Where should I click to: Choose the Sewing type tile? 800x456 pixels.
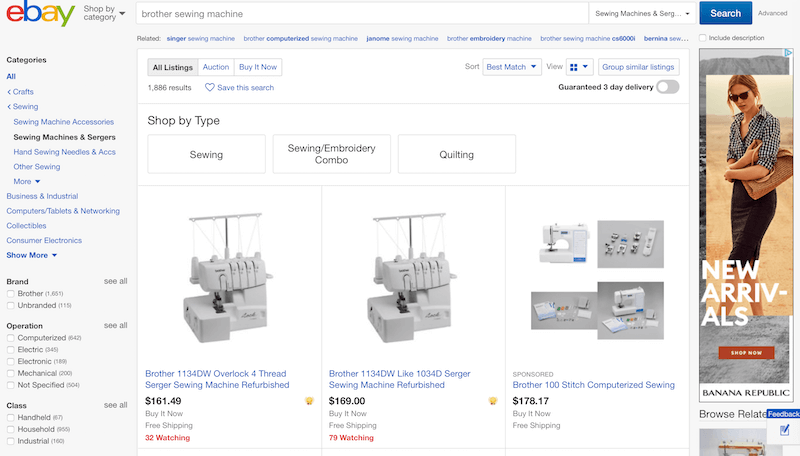206,154
